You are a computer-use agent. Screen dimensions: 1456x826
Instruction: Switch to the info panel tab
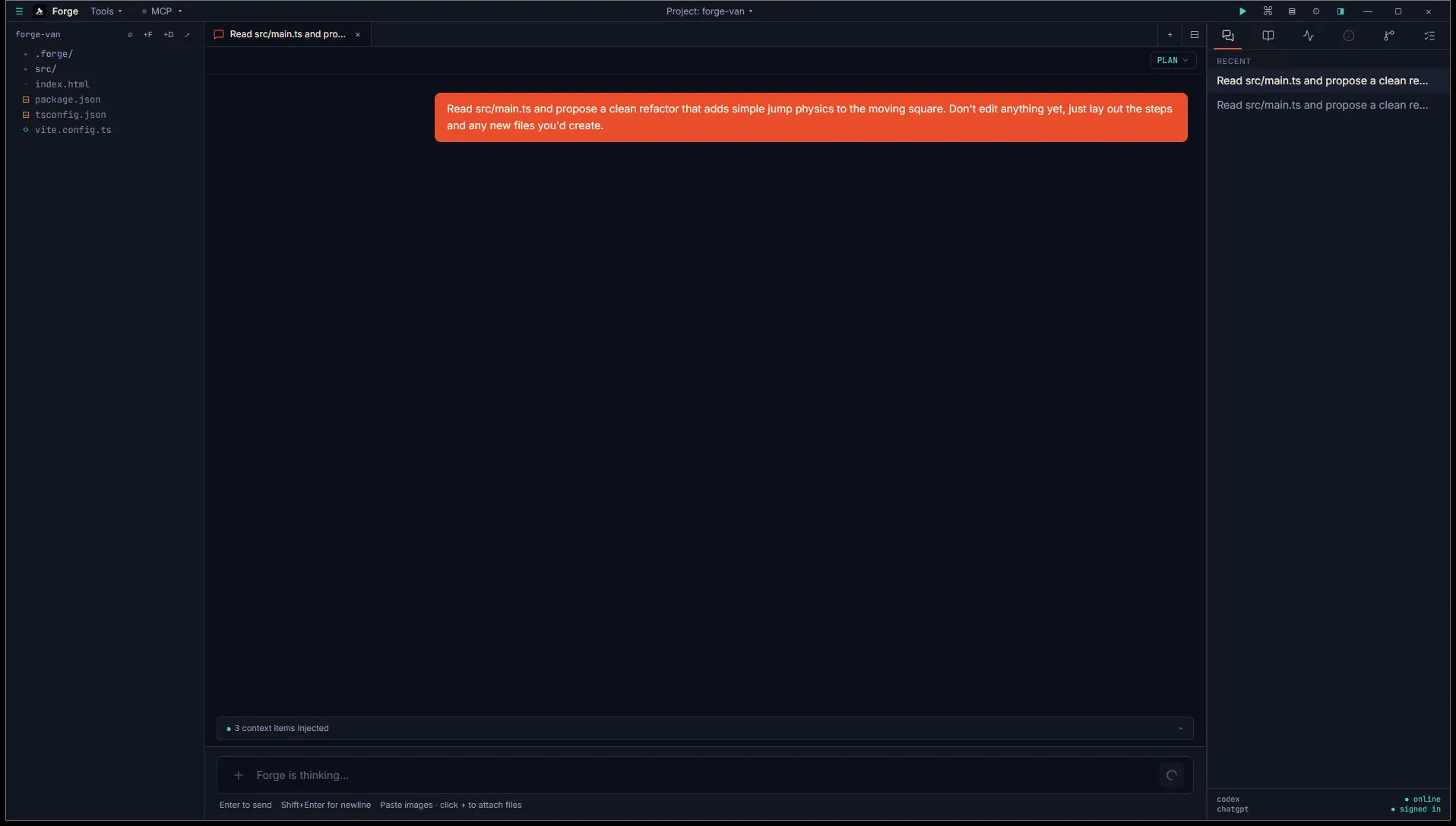1349,36
